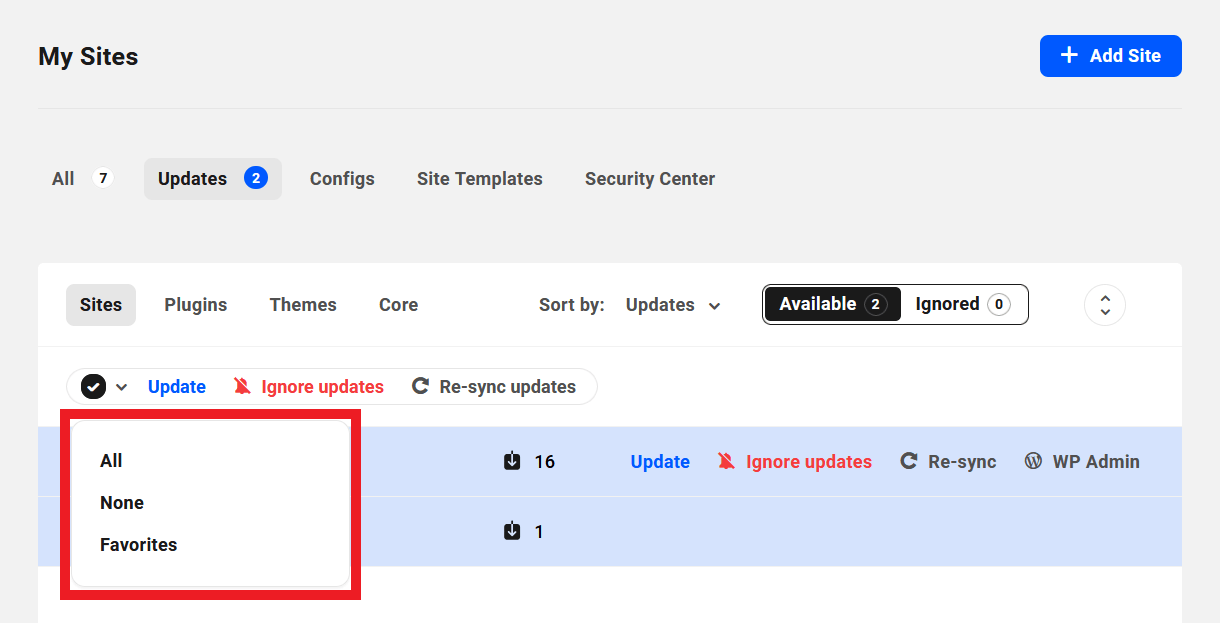Select the Sites sub-tab
Viewport: 1220px width, 623px height.
tap(101, 305)
